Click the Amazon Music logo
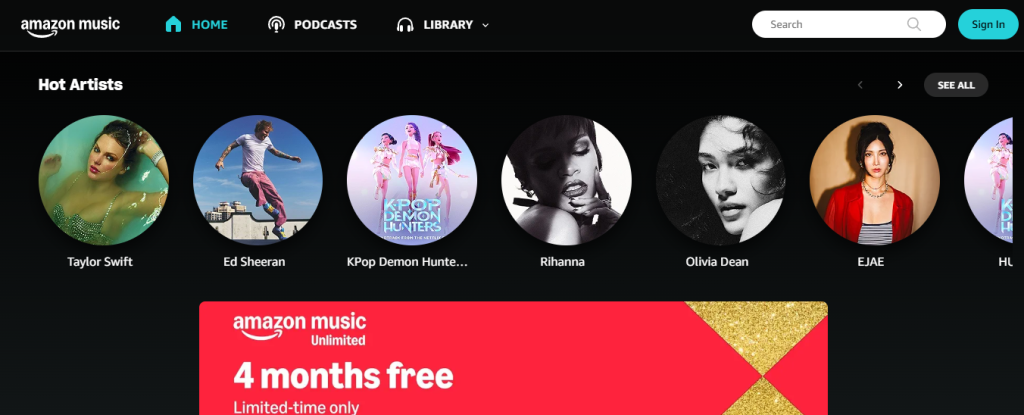The width and height of the screenshot is (1024, 415). click(x=70, y=26)
